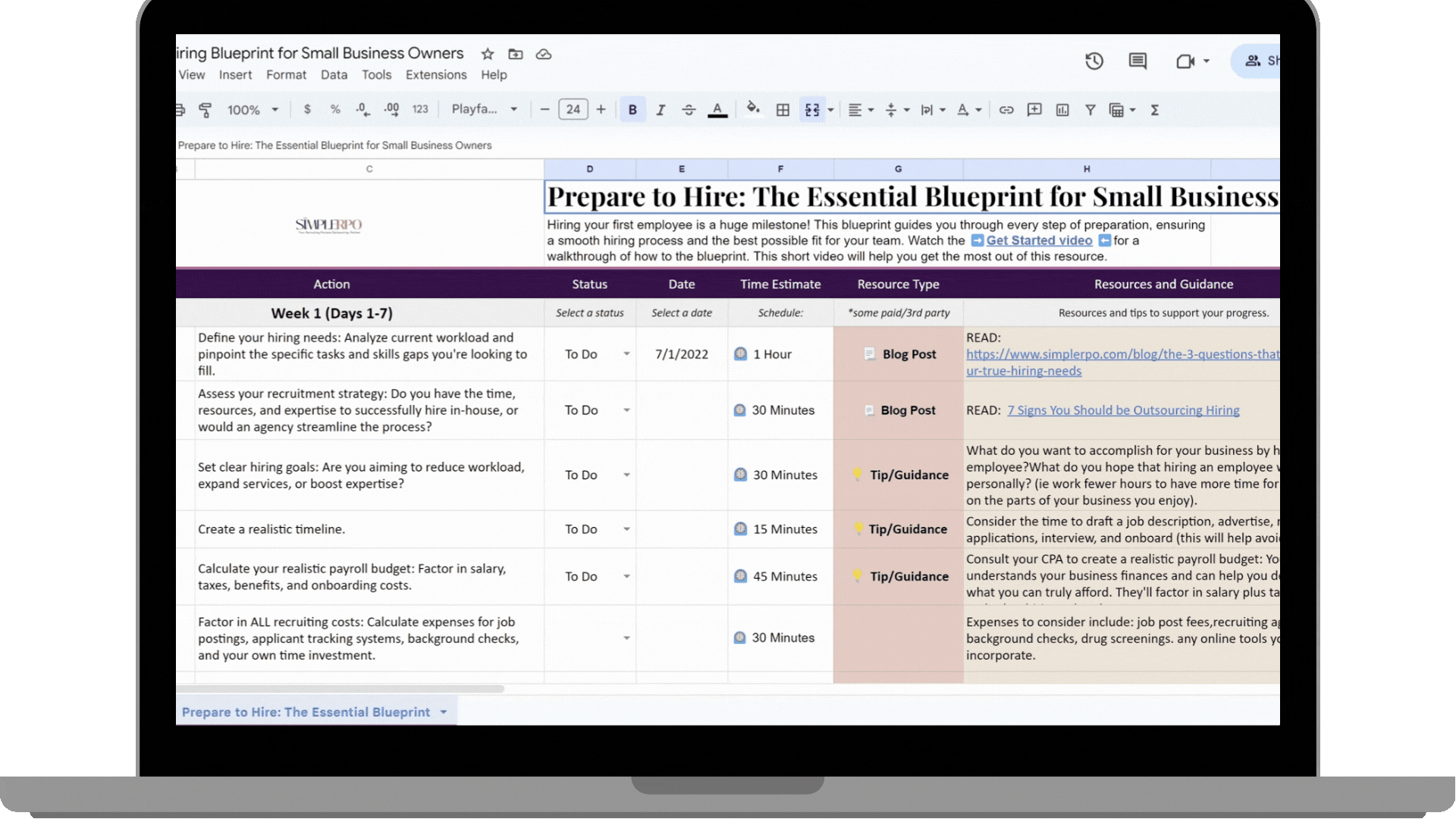This screenshot has height=819, width=1456.
Task: Toggle bold formatting button
Action: click(632, 110)
